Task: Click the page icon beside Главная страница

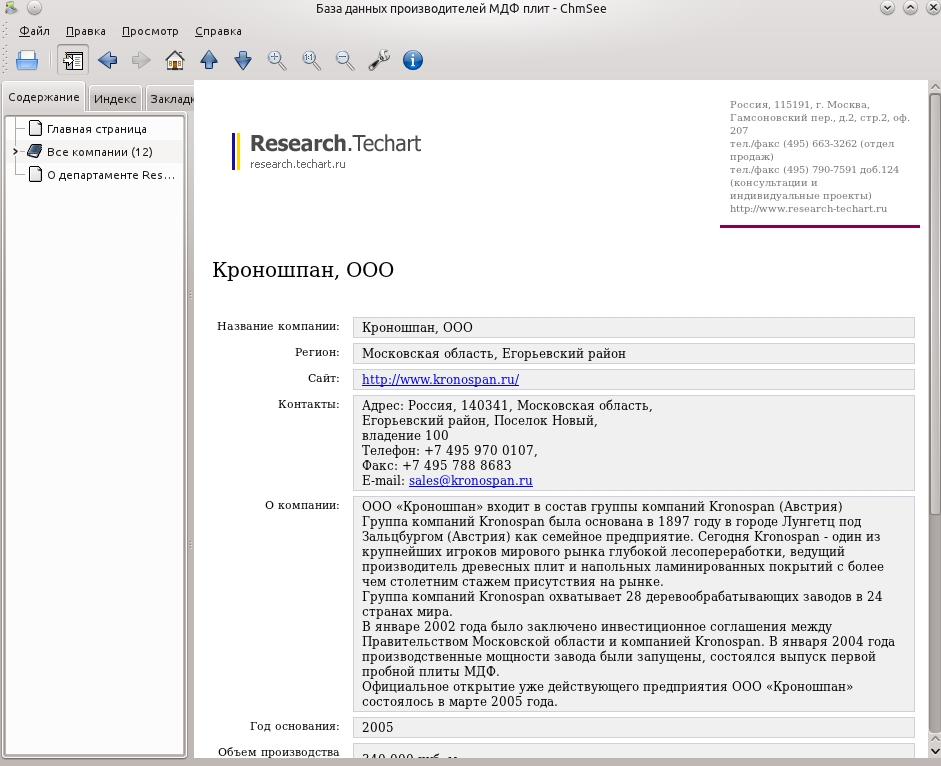Action: pyautogui.click(x=35, y=128)
